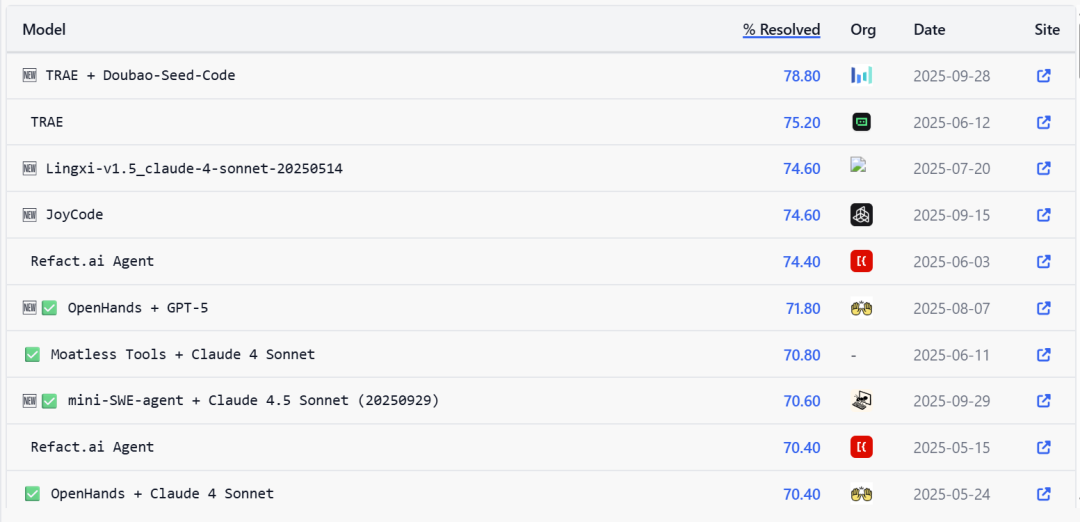Image resolution: width=1080 pixels, height=522 pixels.
Task: Click the green org logo in TRAE 75.20 row
Action: point(862,122)
